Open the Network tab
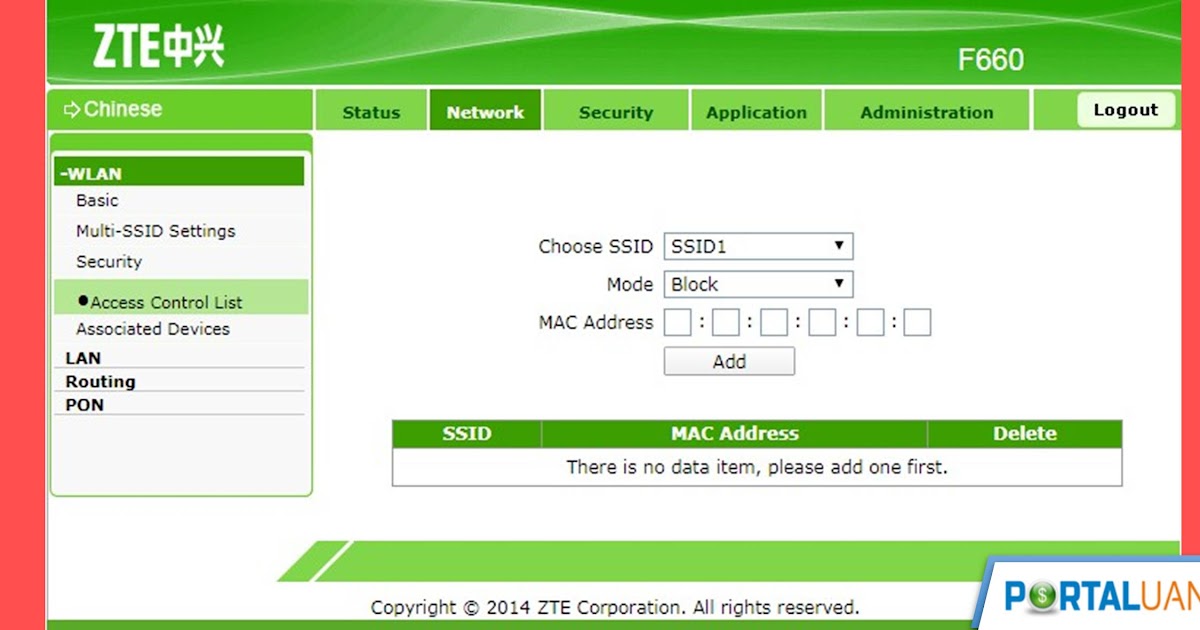The width and height of the screenshot is (1200, 630). pyautogui.click(x=485, y=112)
